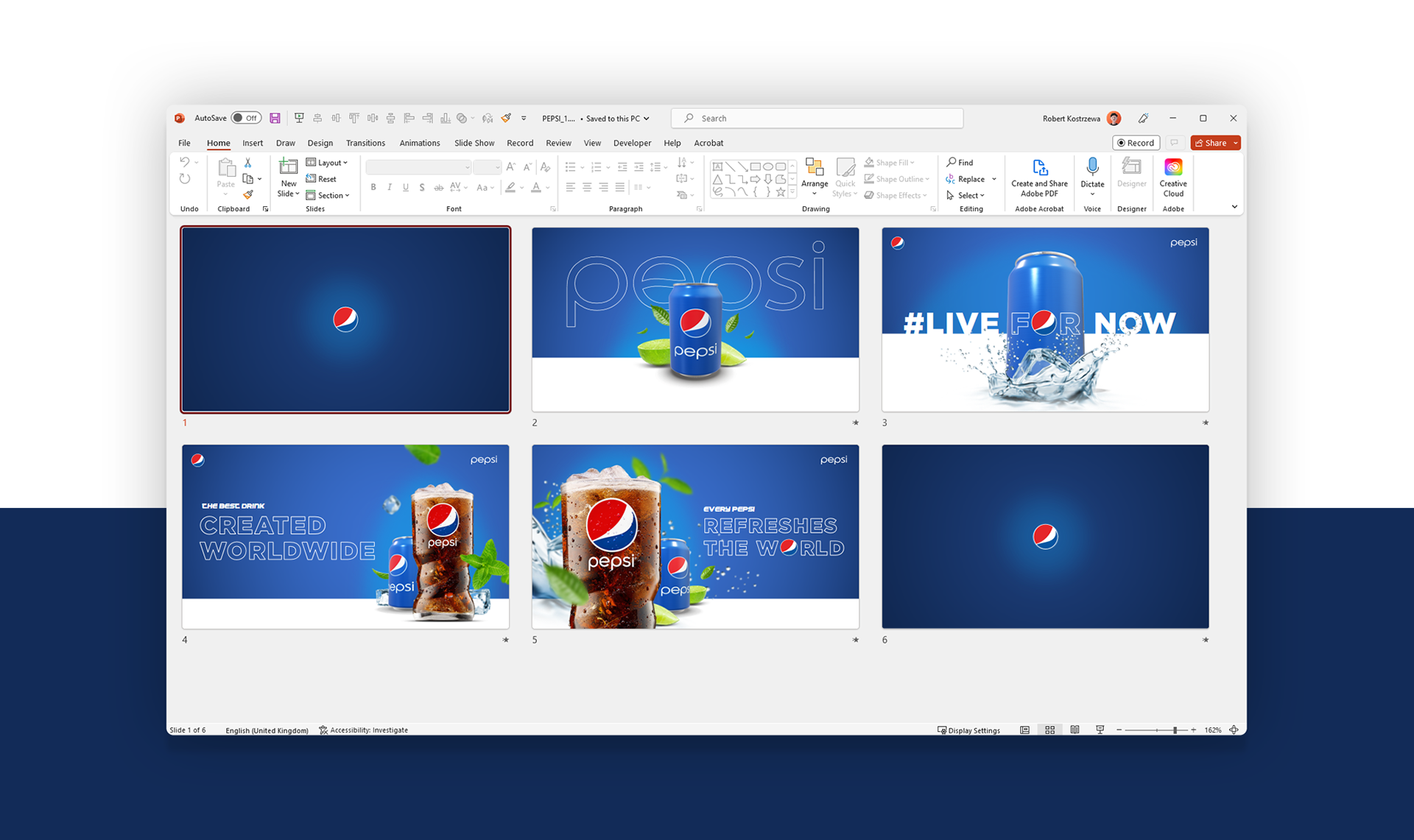Screen dimensions: 1414x840
Task: Switch to Reading View icon
Action: 1074,730
